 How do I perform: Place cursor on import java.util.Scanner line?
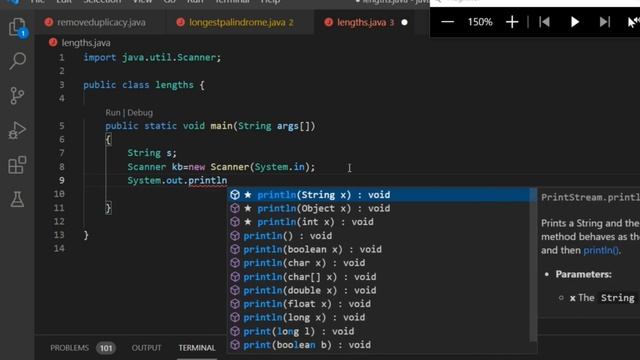point(152,58)
